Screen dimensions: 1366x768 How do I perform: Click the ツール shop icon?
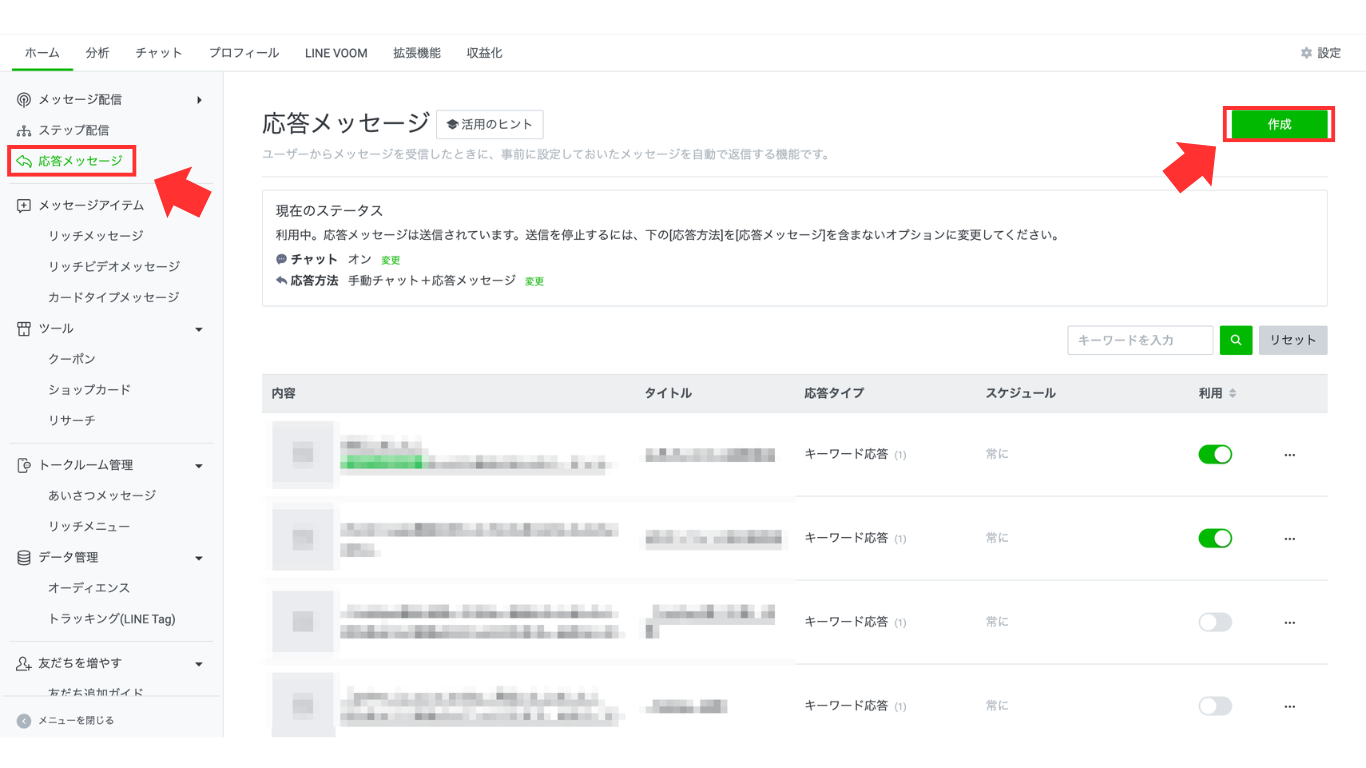pyautogui.click(x=24, y=328)
